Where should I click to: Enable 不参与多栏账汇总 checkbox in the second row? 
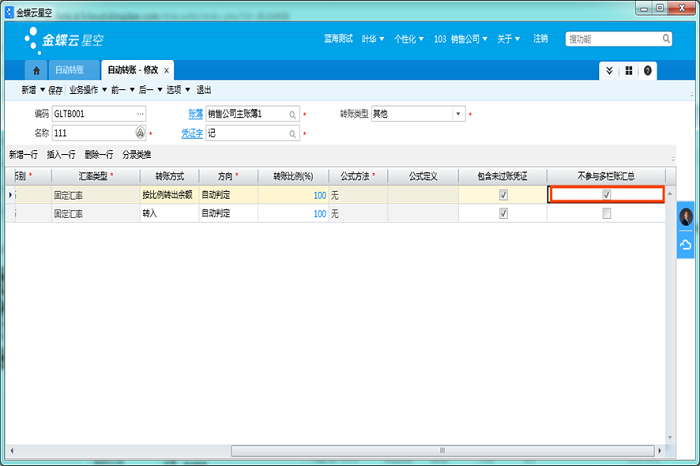pos(606,213)
